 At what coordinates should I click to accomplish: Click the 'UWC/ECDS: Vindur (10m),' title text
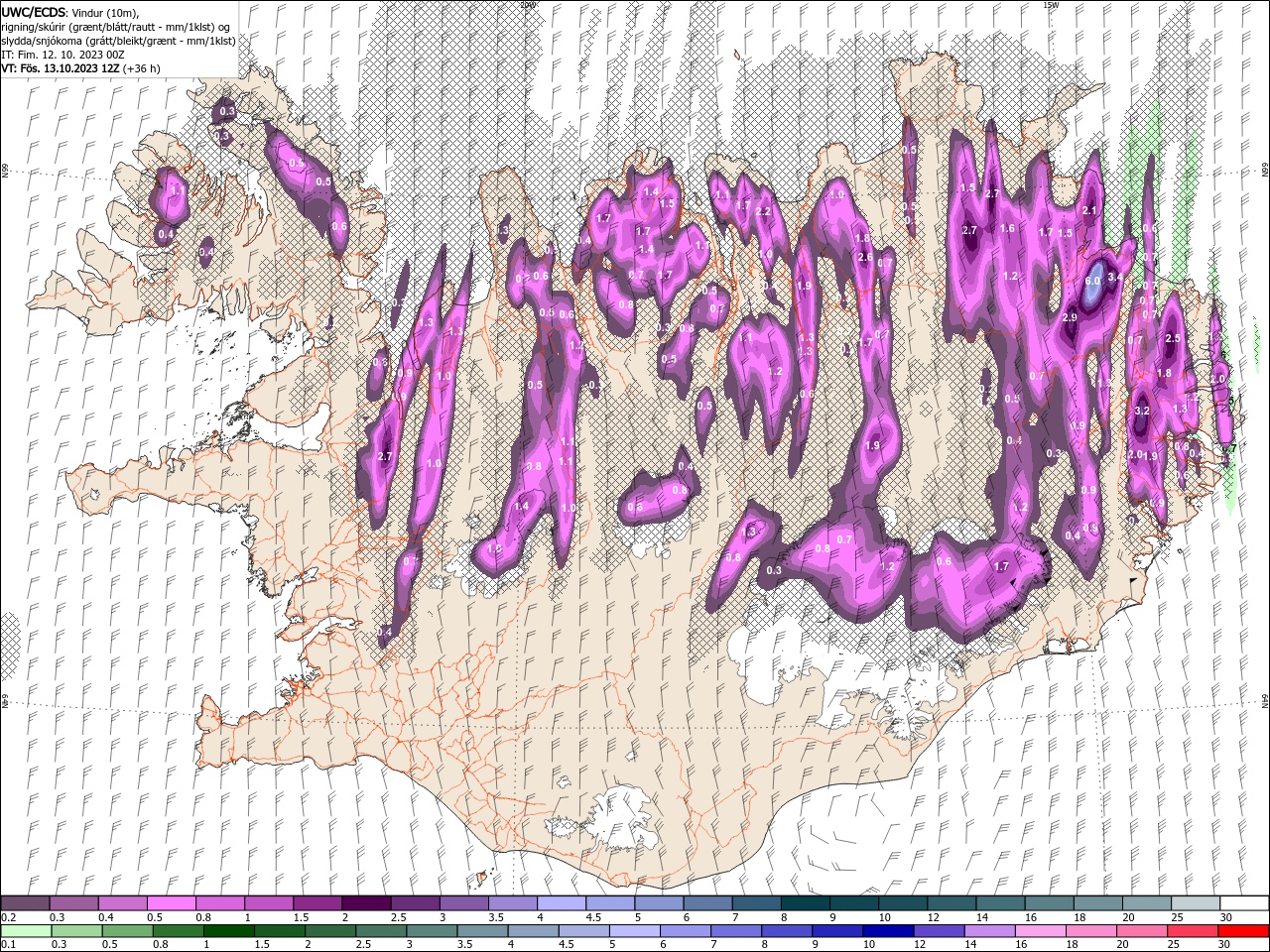[70, 12]
